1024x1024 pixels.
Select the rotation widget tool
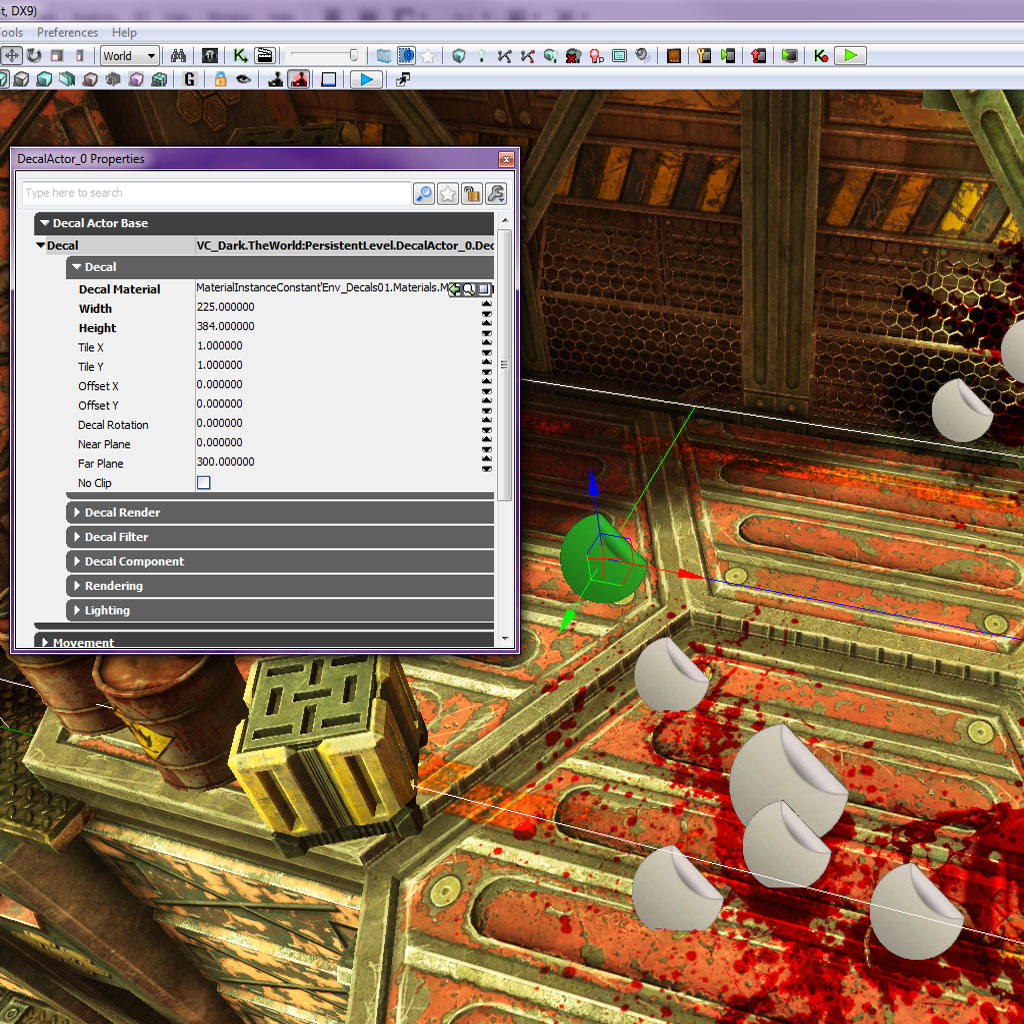pos(34,56)
